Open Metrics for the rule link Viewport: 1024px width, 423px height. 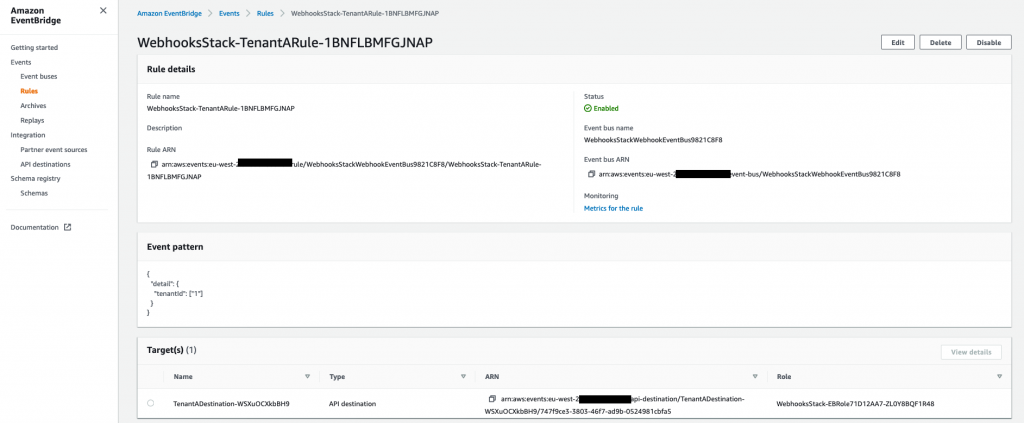[x=614, y=208]
